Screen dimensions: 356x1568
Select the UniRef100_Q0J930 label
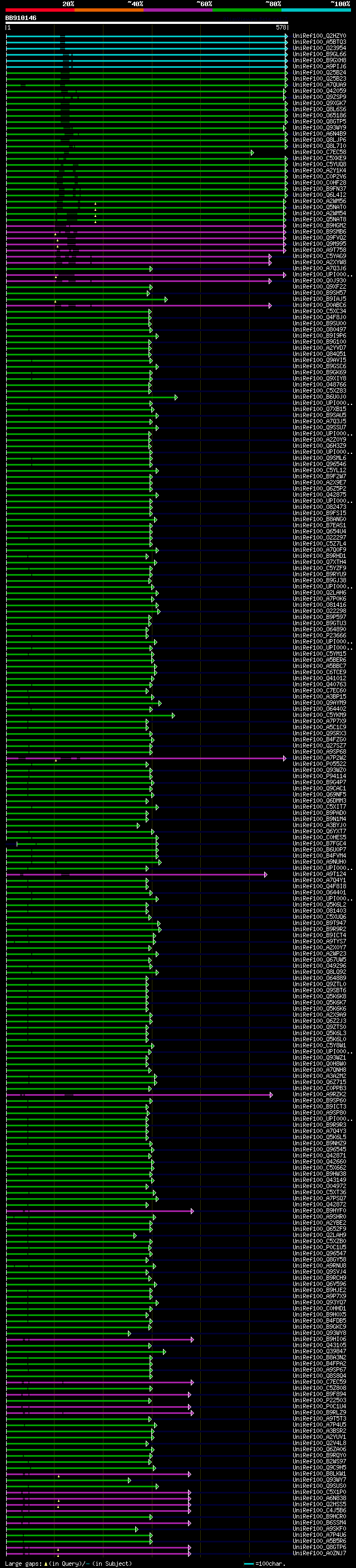pos(319,280)
